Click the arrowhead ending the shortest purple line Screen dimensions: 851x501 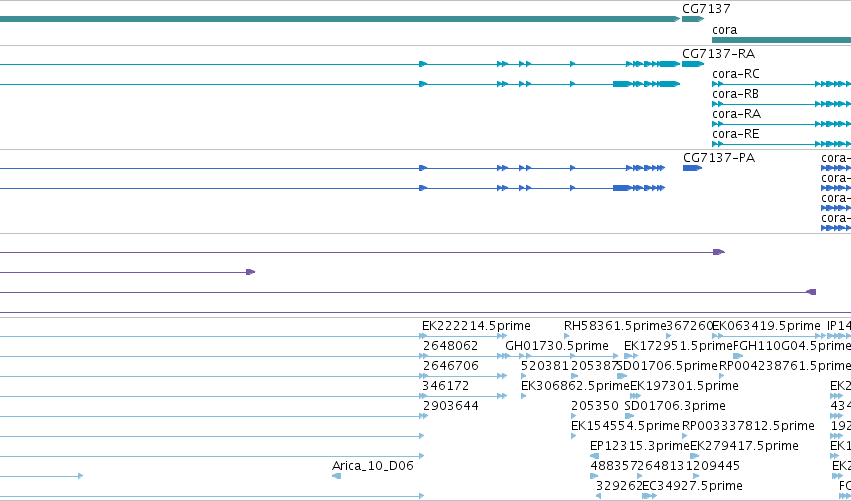(250, 272)
